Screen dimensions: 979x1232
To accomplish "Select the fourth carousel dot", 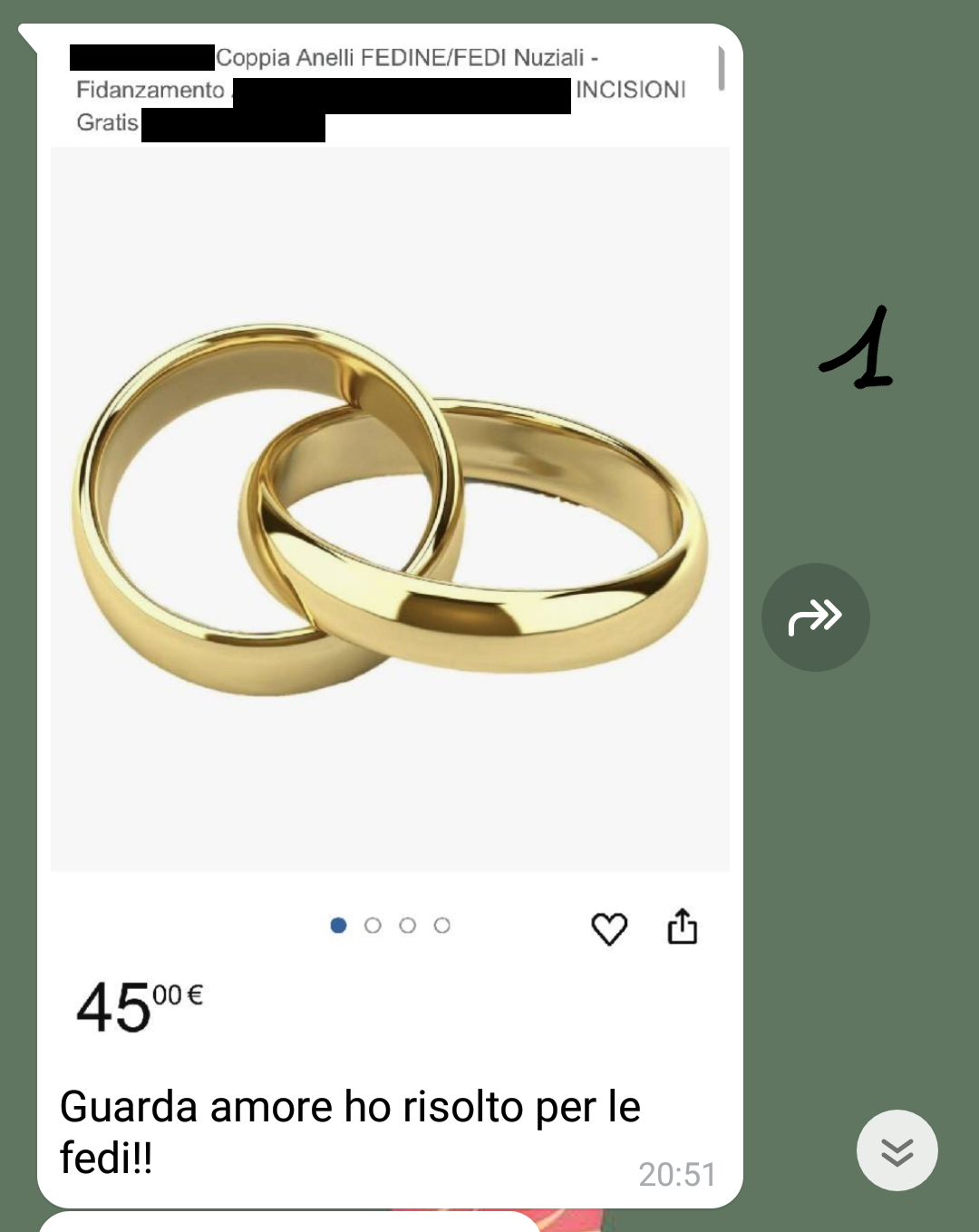I will coord(442,926).
